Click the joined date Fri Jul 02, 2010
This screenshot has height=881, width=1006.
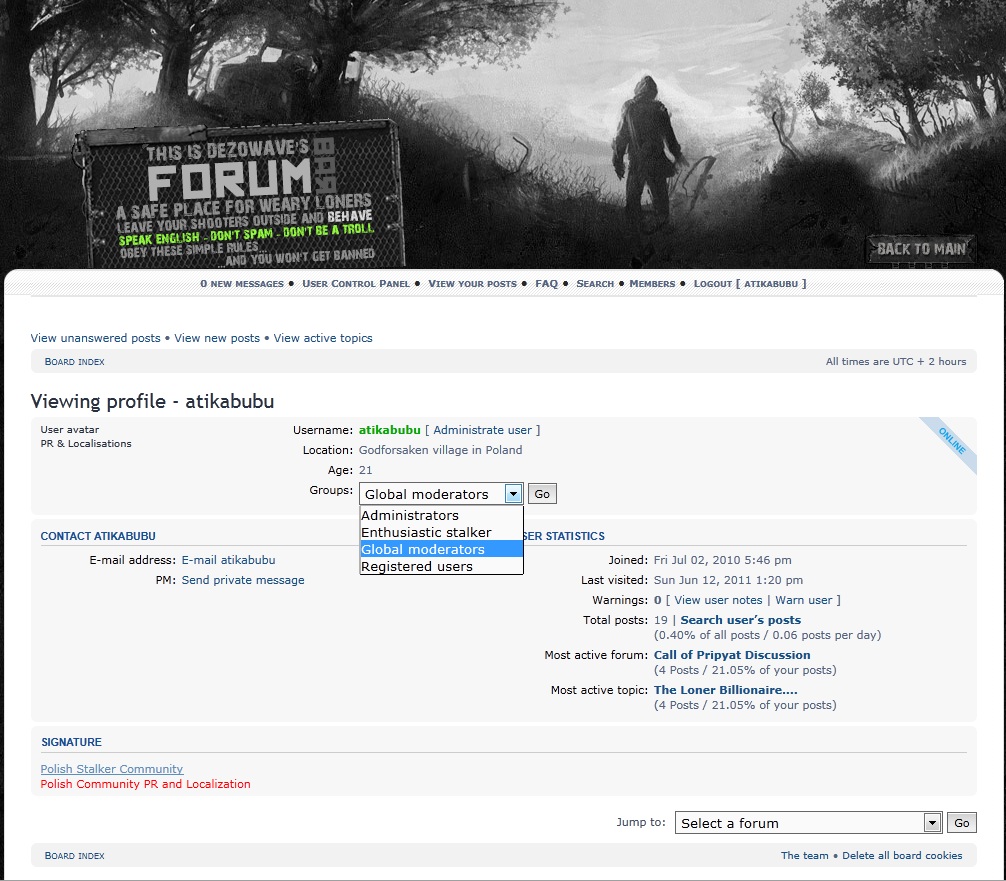722,560
